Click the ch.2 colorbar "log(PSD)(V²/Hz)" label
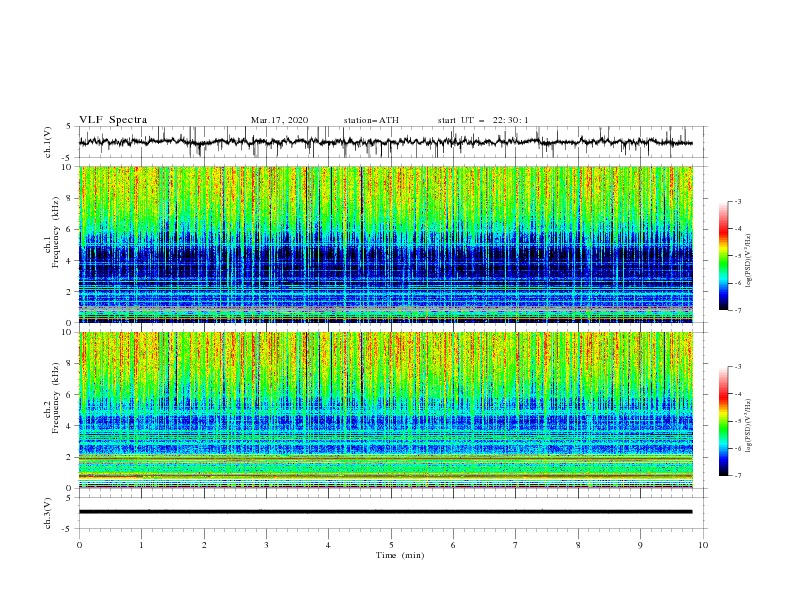Screen dimensions: 792x612 [x=749, y=426]
